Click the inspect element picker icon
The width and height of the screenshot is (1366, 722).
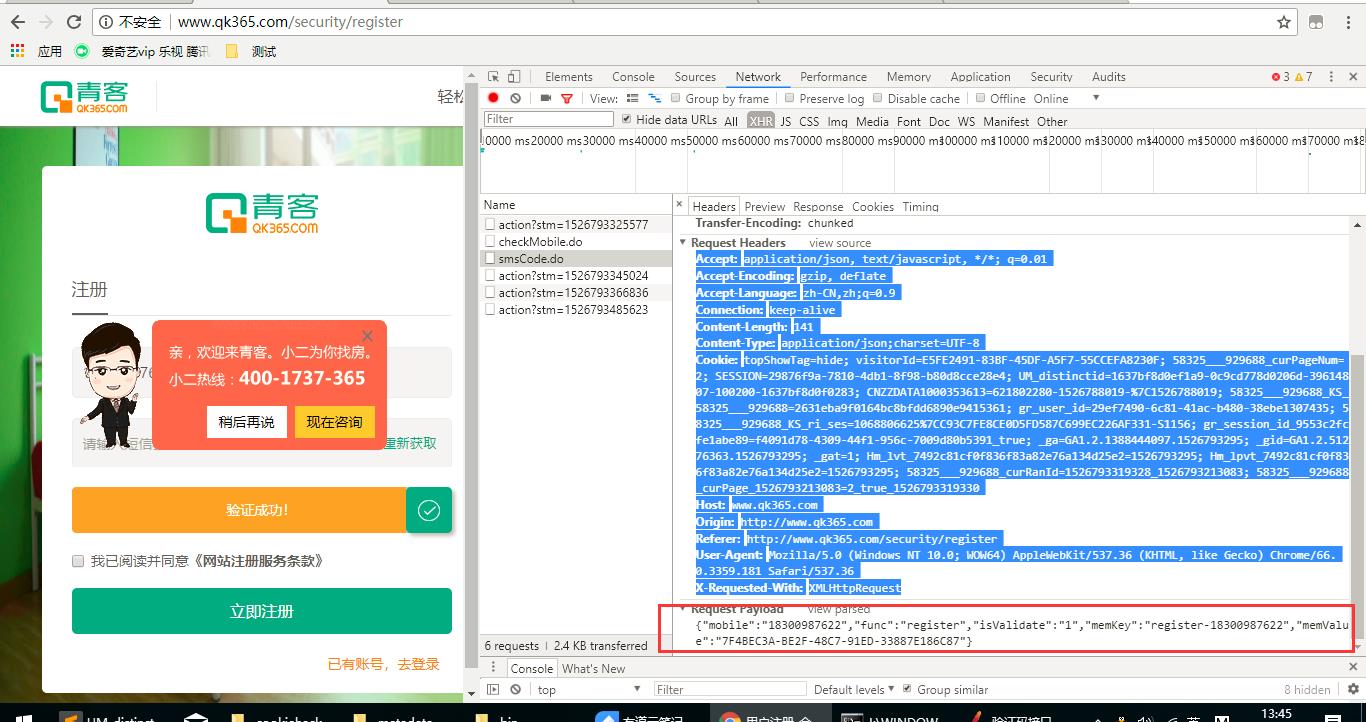pyautogui.click(x=493, y=77)
